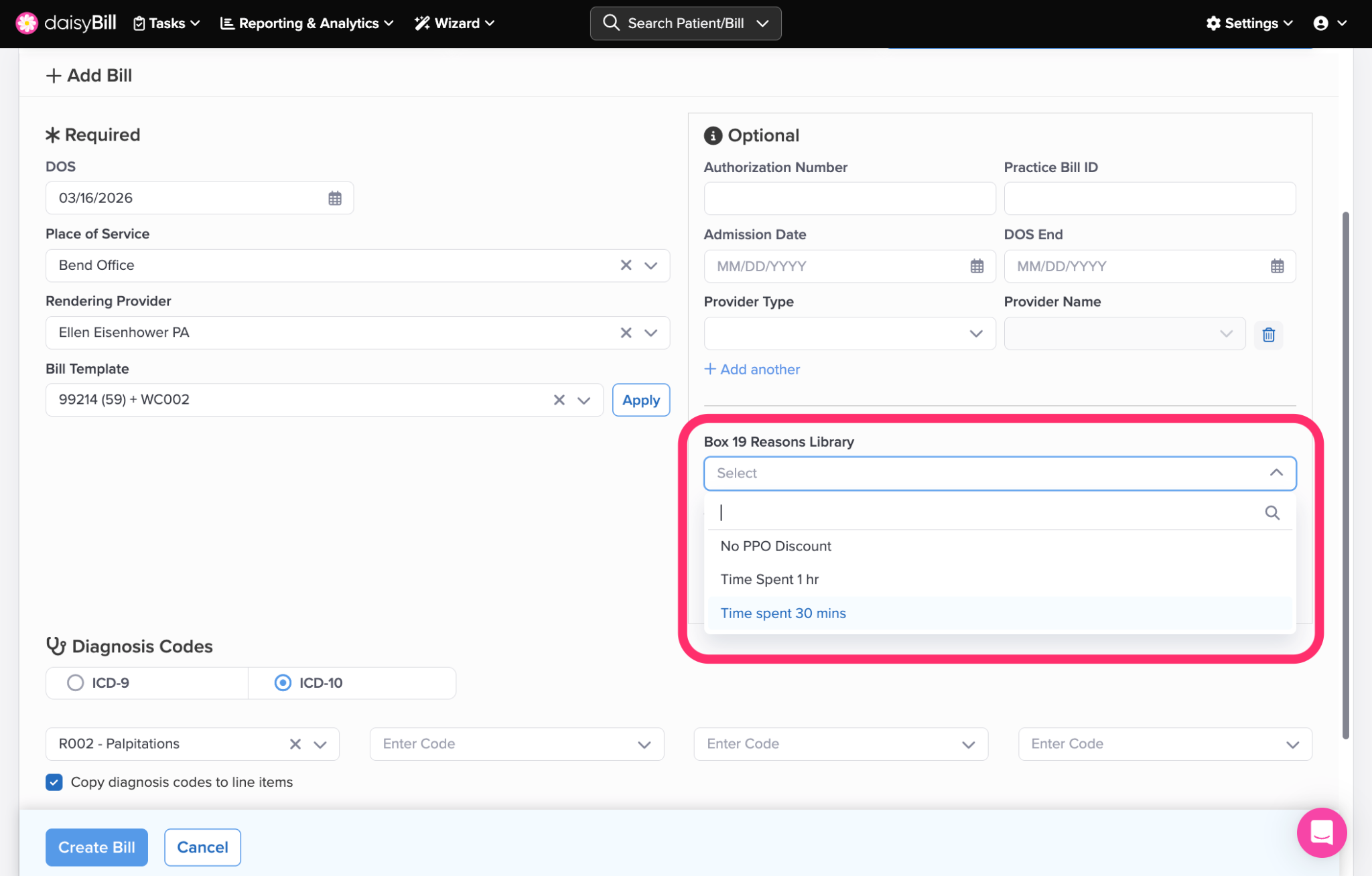Open the Reporting & Analytics menu

[x=307, y=23]
